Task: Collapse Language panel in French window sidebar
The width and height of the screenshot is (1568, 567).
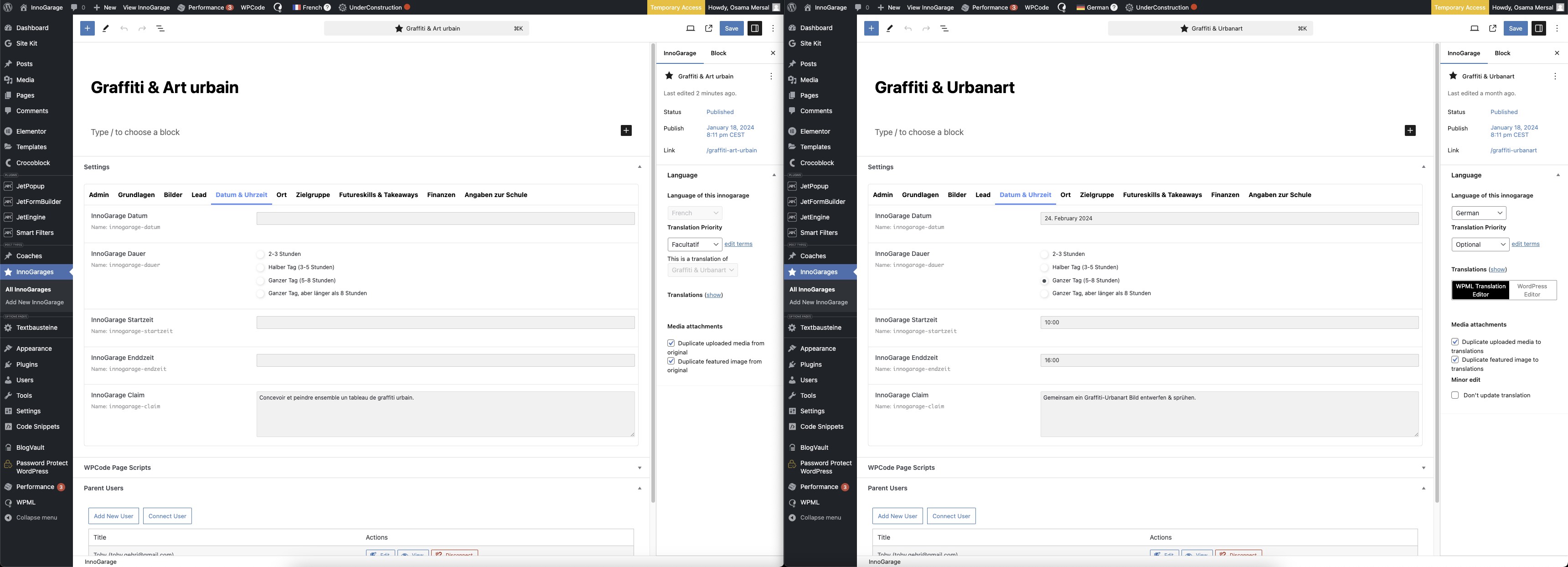Action: click(x=774, y=176)
